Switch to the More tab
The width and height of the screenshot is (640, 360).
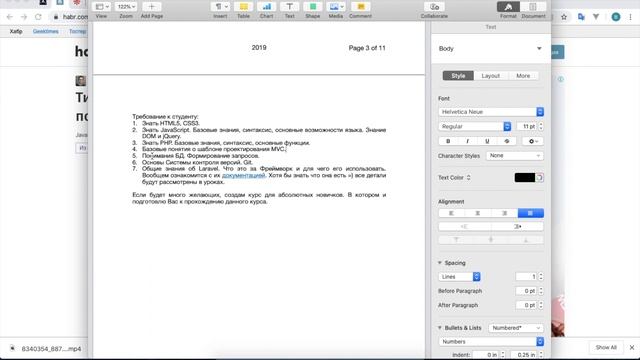tap(523, 76)
